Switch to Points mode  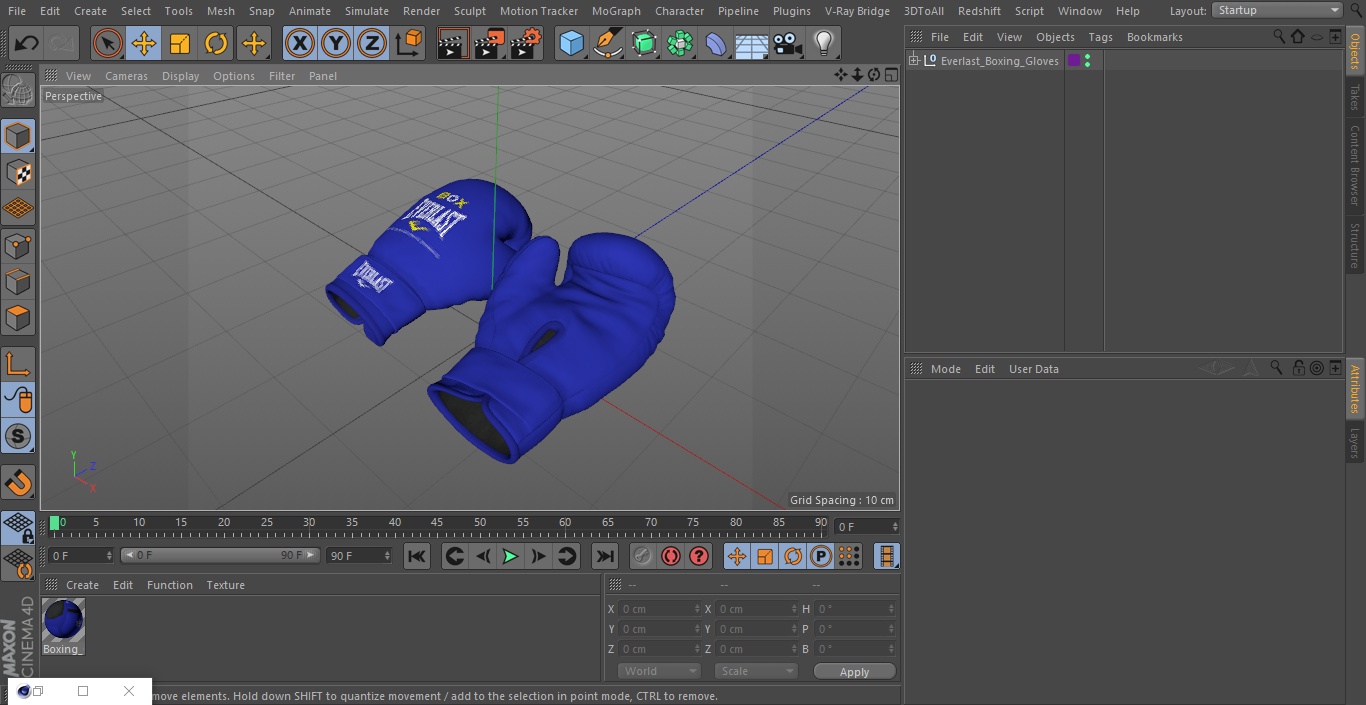pyautogui.click(x=18, y=245)
